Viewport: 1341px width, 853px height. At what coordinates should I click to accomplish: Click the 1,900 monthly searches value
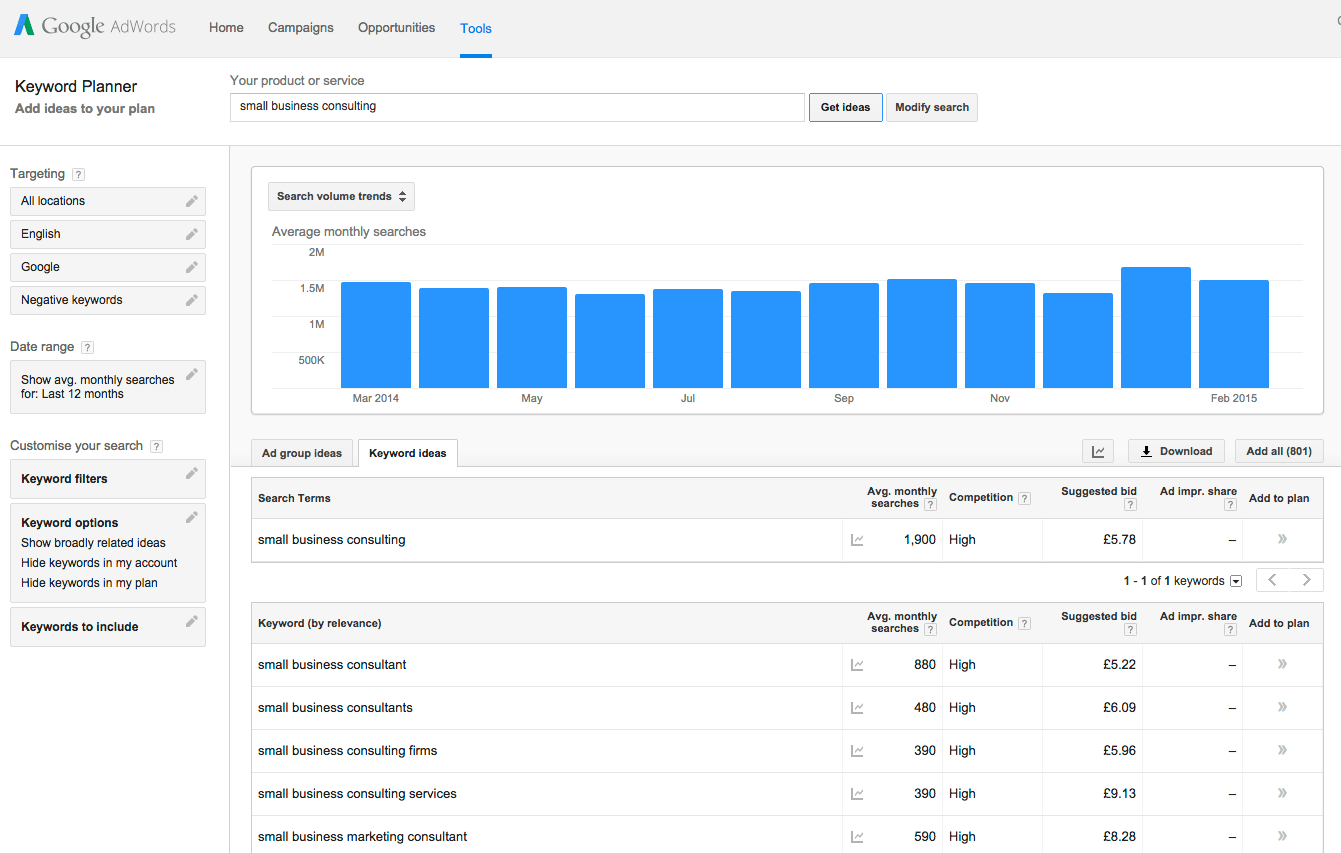click(919, 539)
